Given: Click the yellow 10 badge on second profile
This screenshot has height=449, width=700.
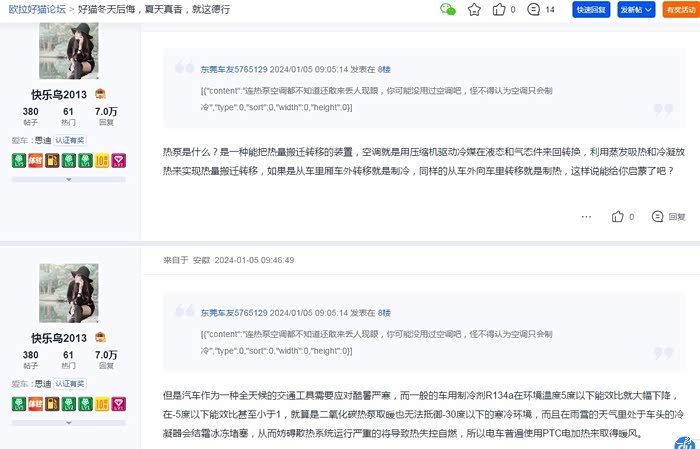Looking at the screenshot, I should pos(101,404).
